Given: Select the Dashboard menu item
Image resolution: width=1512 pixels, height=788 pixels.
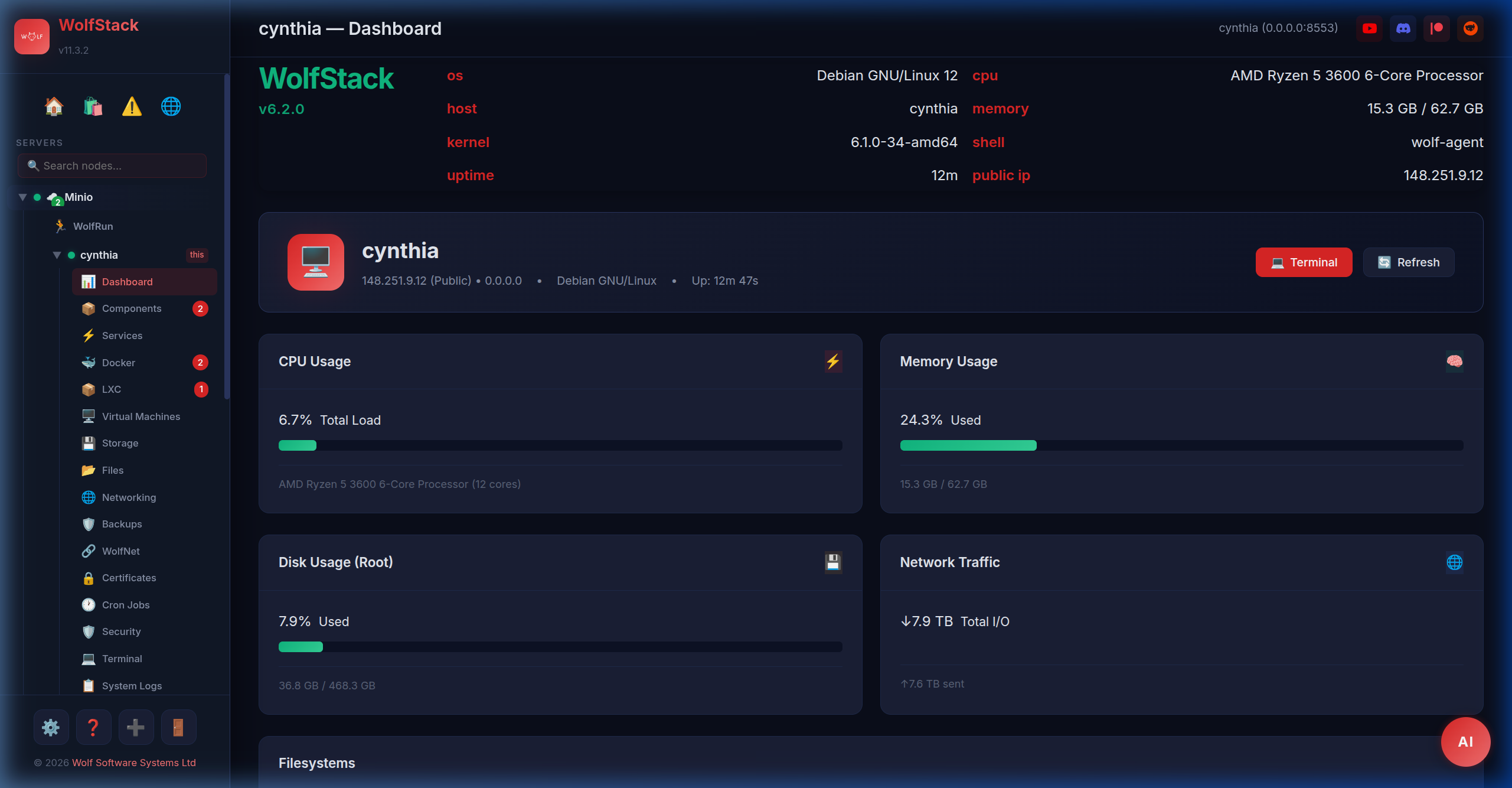Looking at the screenshot, I should point(144,282).
